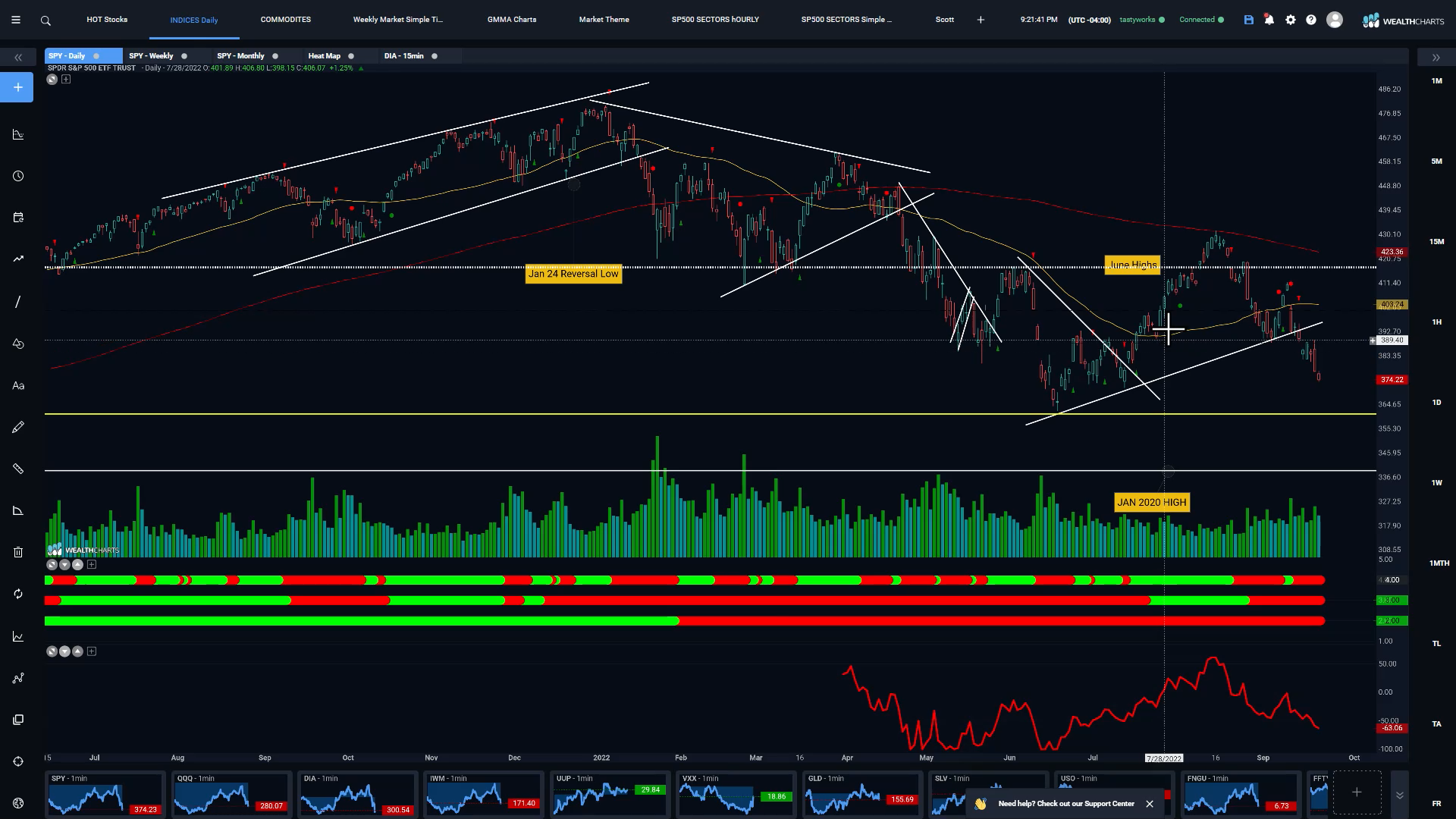Open the calendar events tool
This screenshot has width=1456, height=819.
(x=18, y=218)
